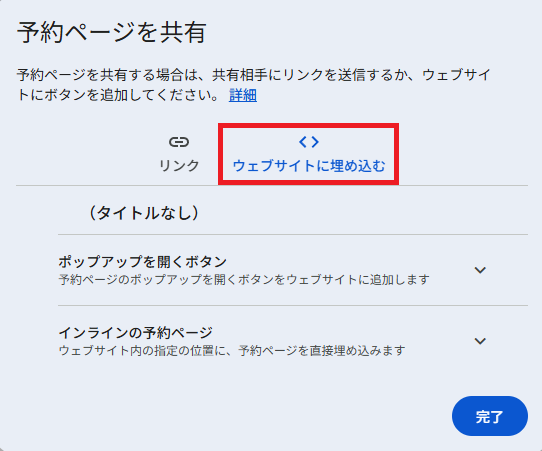Viewport: 542px width, 451px height.
Task: Click the chain link icon
Action: (x=179, y=142)
